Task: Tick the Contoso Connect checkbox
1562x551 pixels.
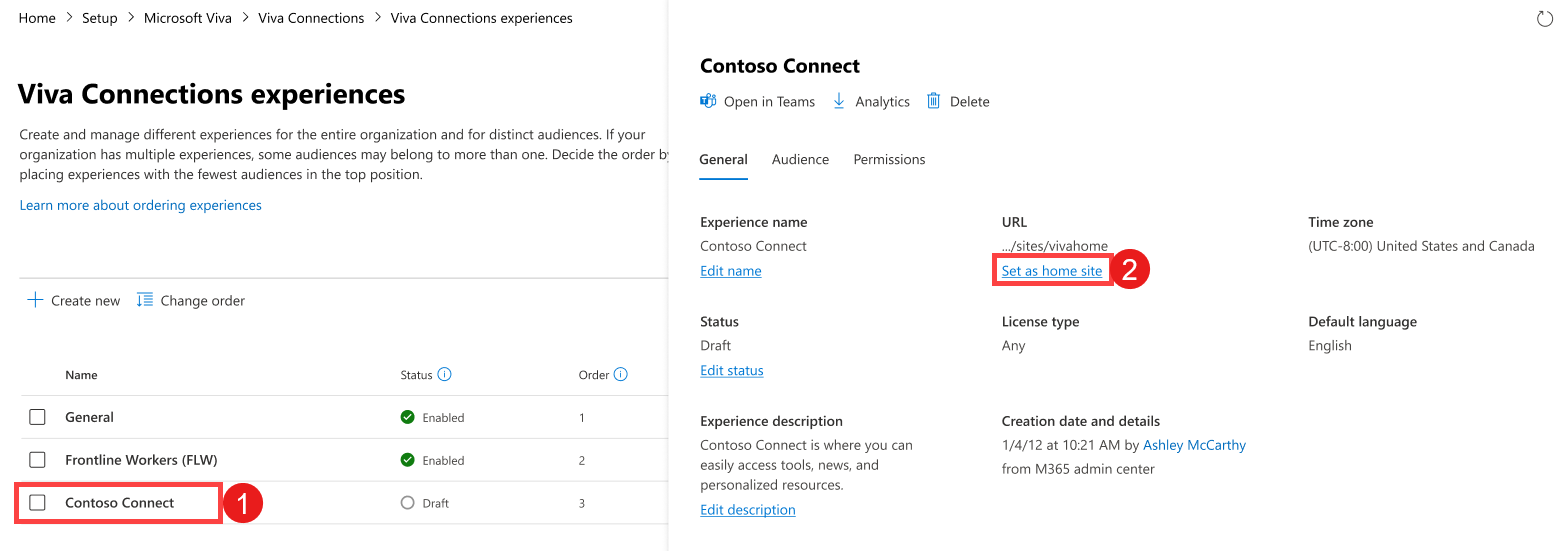Action: [37, 503]
